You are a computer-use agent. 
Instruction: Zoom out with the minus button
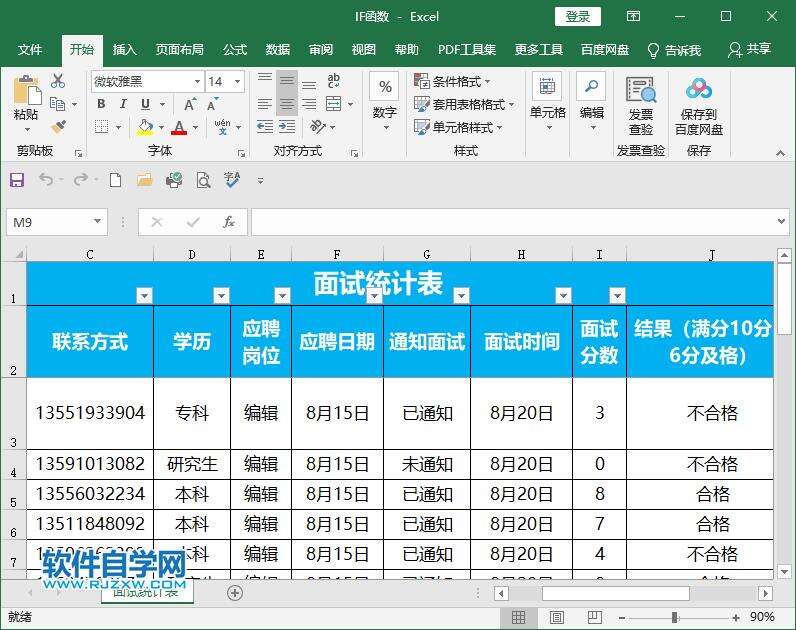[622, 618]
